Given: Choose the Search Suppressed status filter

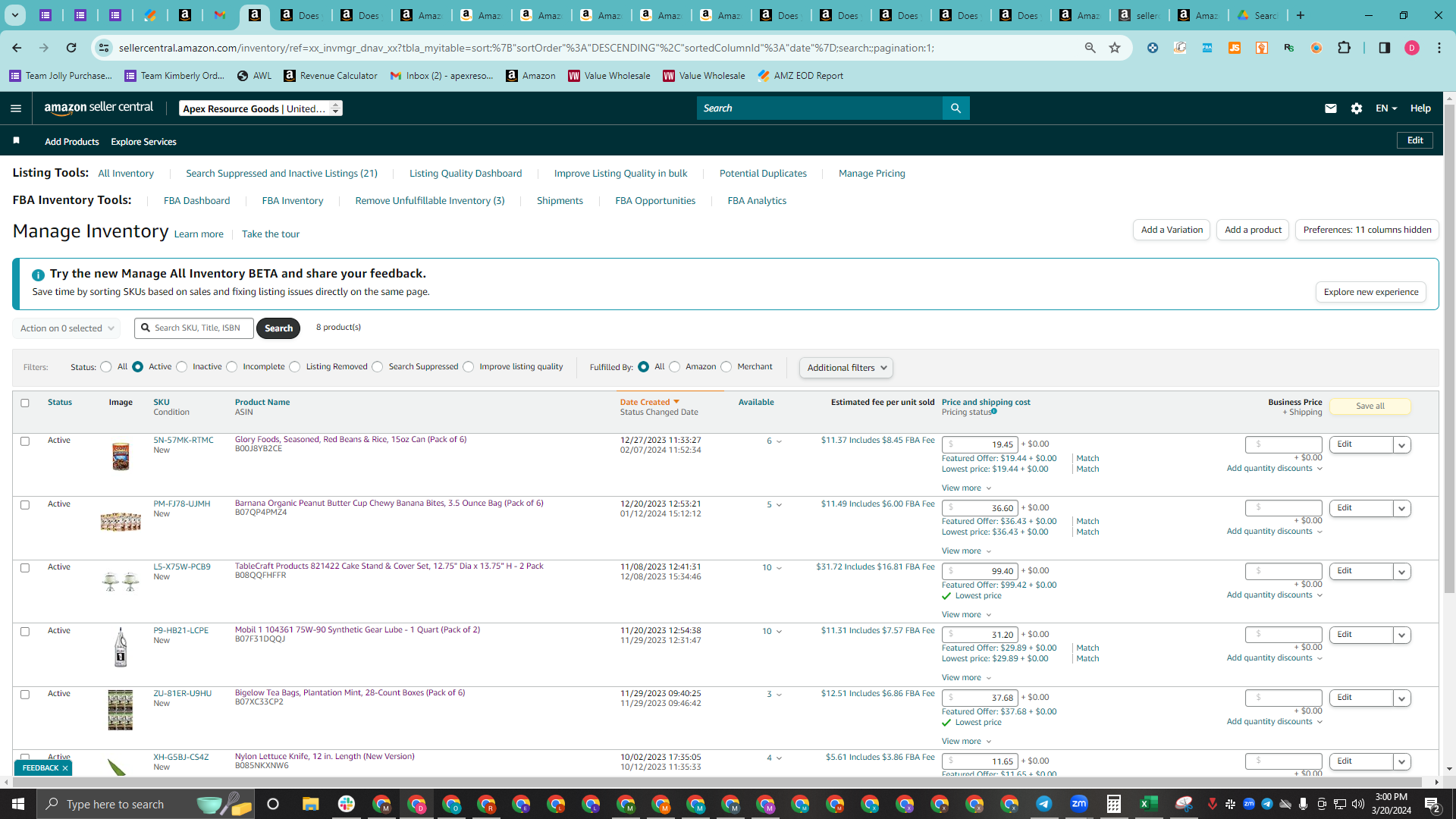Looking at the screenshot, I should coord(378,367).
